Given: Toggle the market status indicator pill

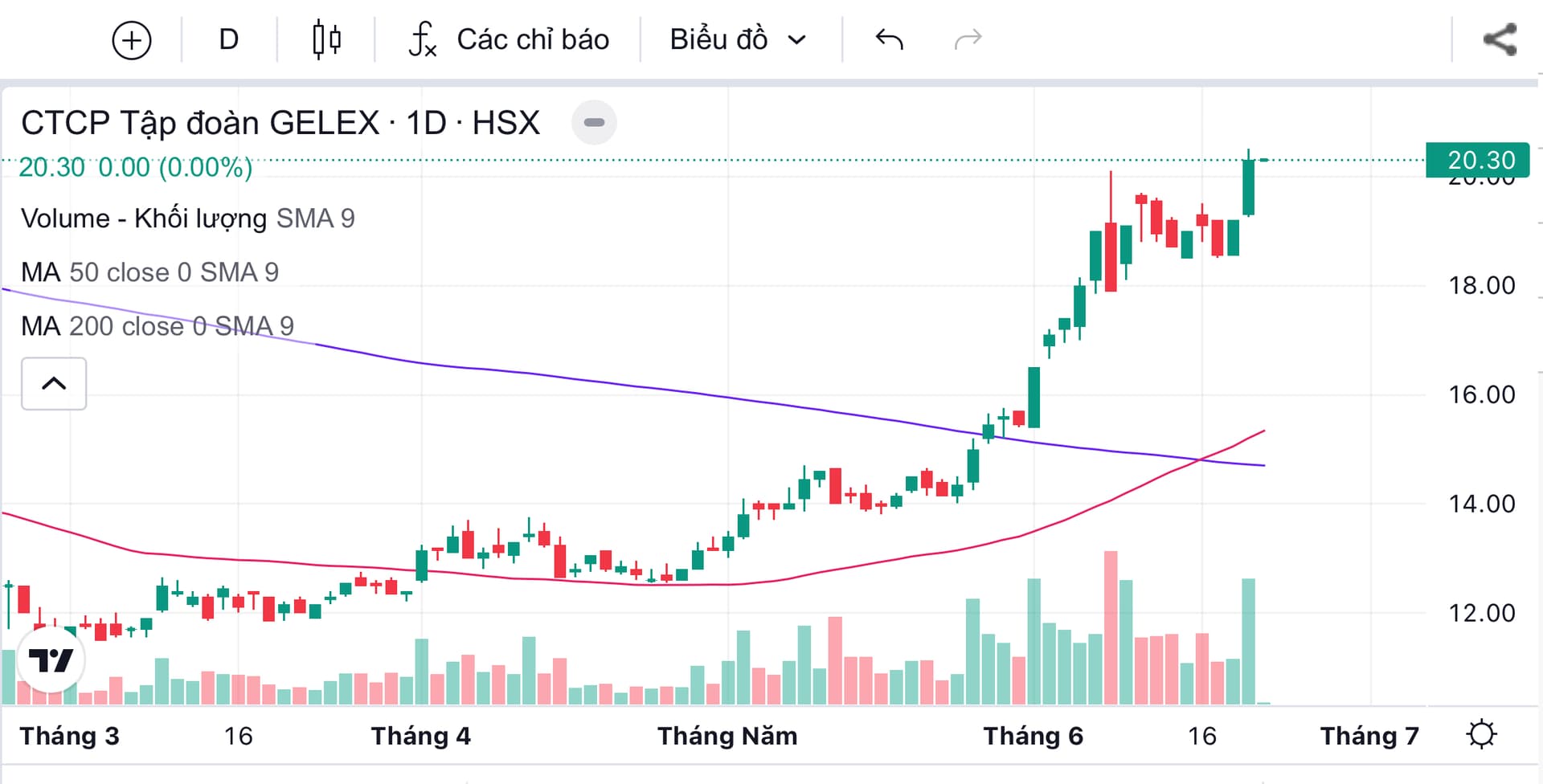Looking at the screenshot, I should coord(594,122).
